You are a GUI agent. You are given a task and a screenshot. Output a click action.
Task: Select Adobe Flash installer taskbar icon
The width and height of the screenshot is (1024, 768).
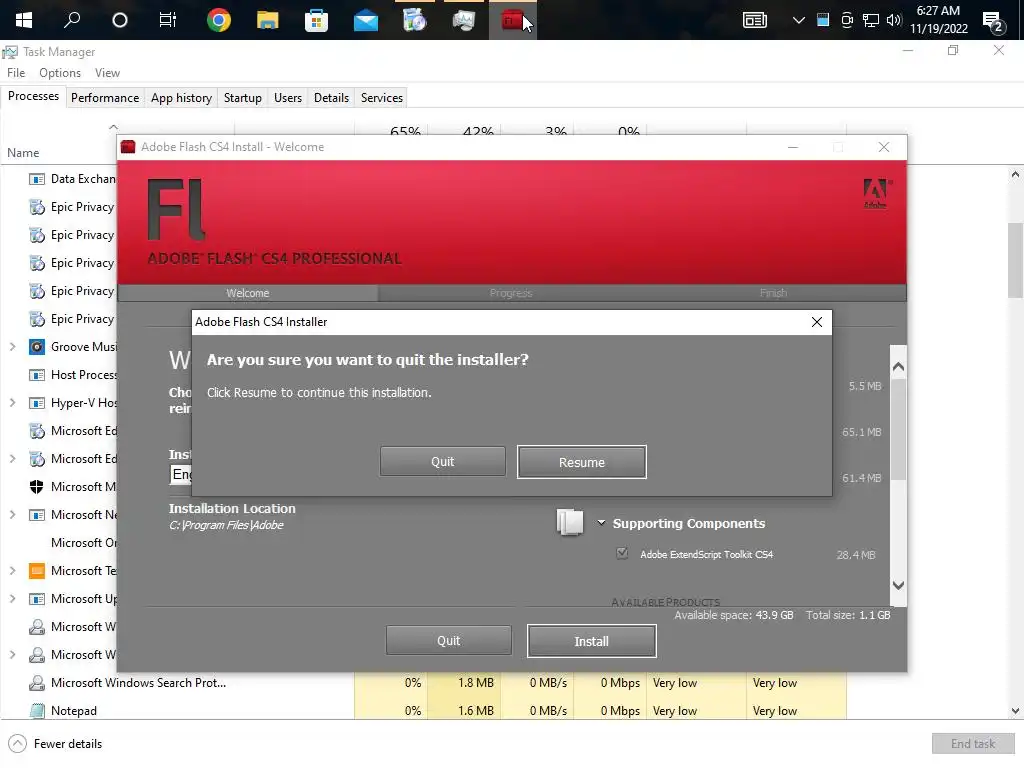point(512,20)
